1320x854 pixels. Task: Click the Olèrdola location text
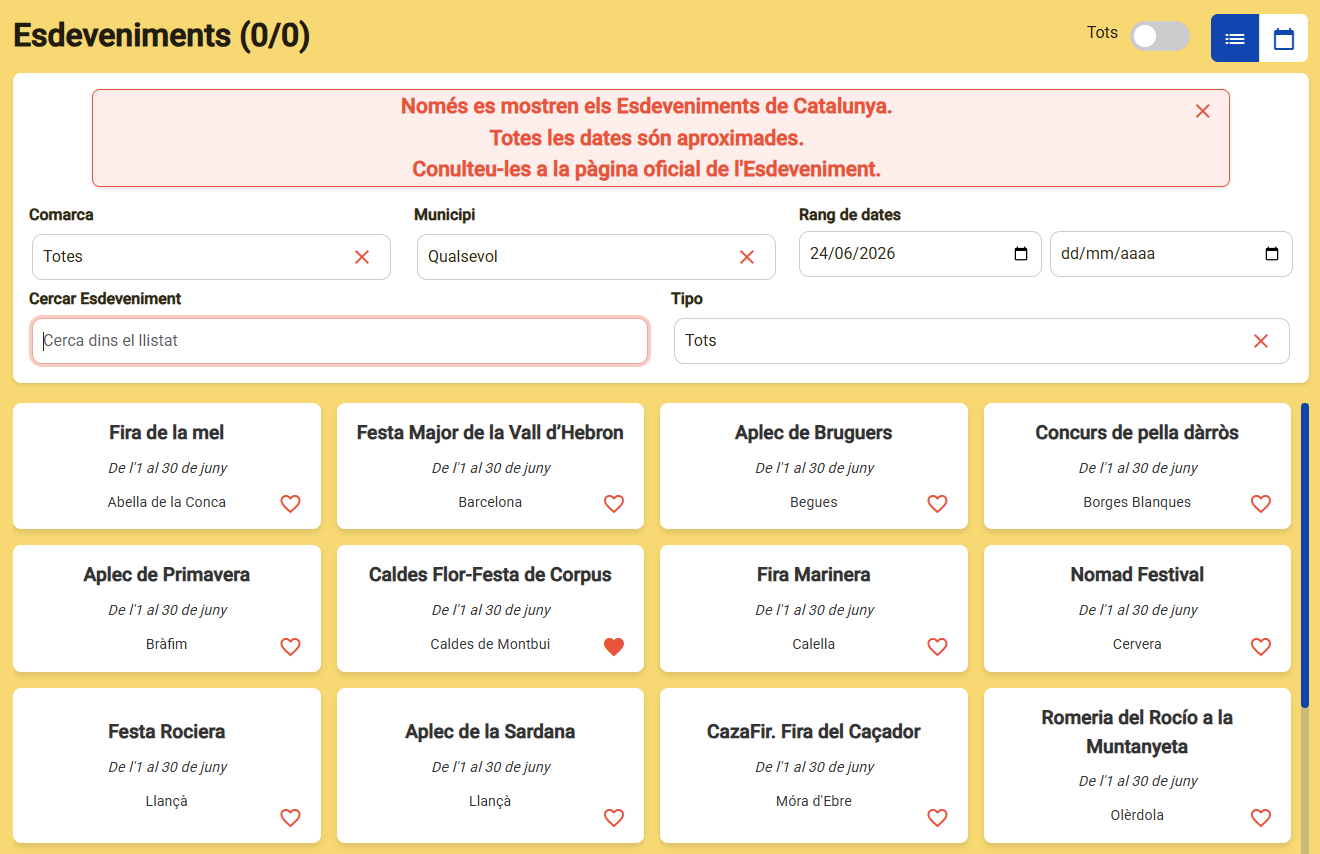[x=1137, y=815]
